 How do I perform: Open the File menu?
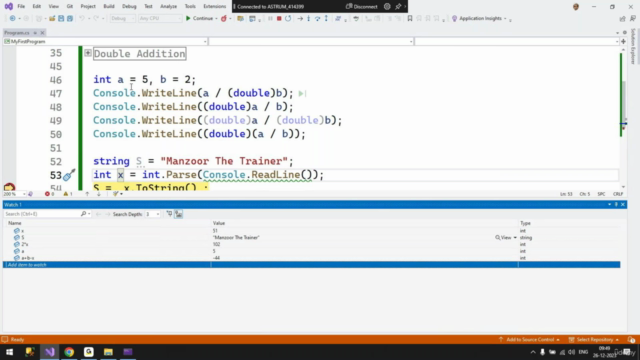tap(21, 7)
